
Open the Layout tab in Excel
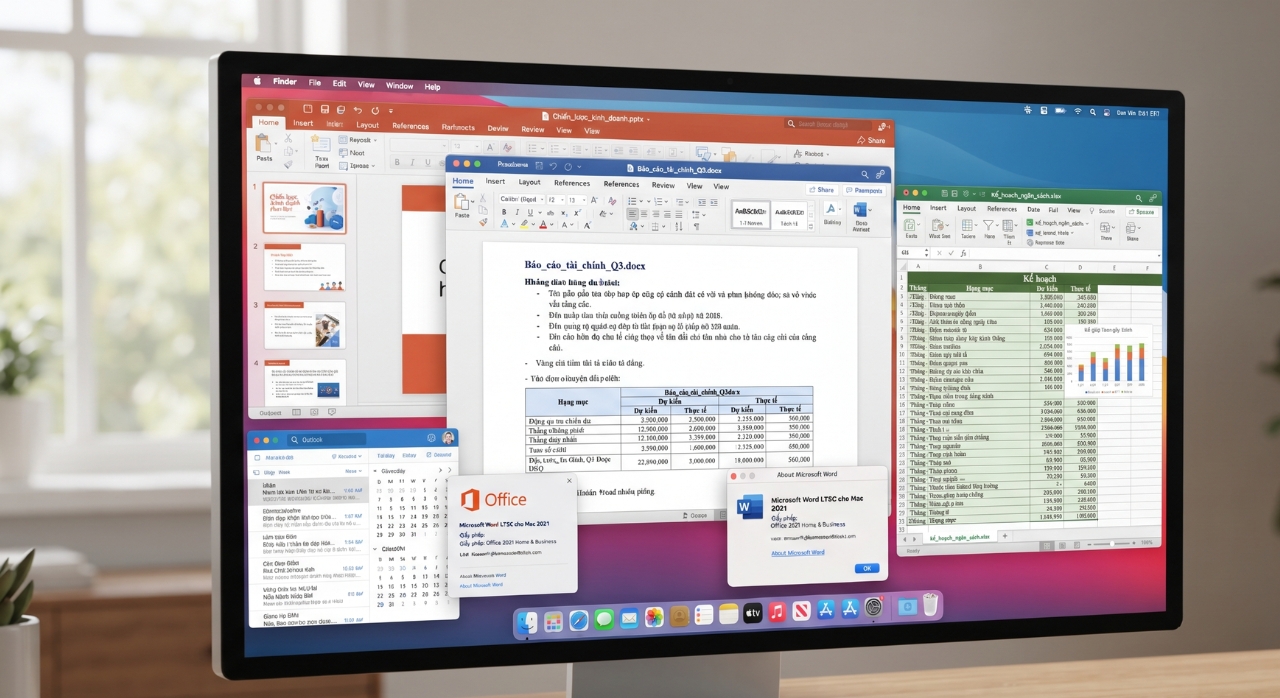966,208
